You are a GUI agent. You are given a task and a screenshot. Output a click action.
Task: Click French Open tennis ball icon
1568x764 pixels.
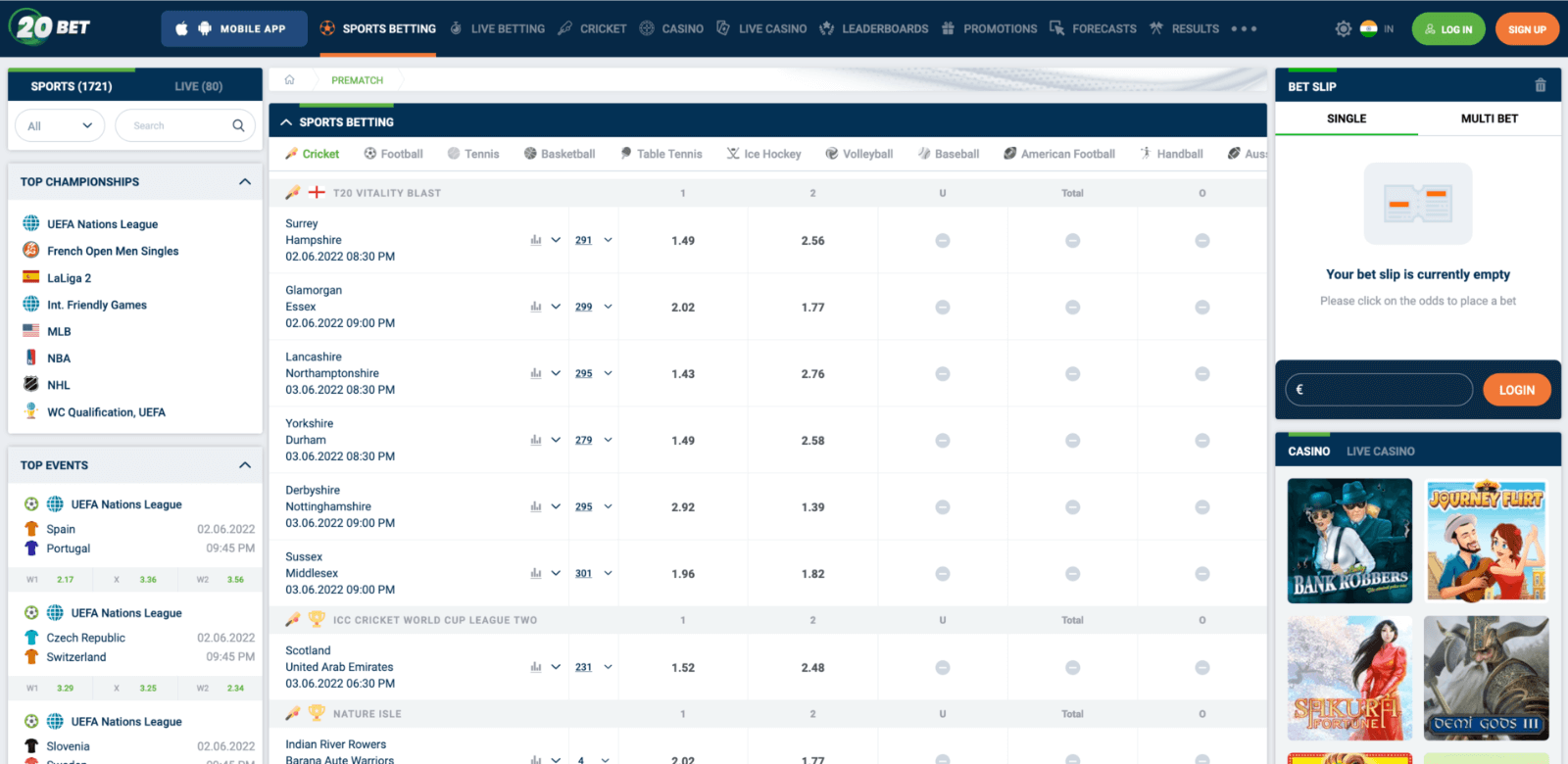coord(31,250)
